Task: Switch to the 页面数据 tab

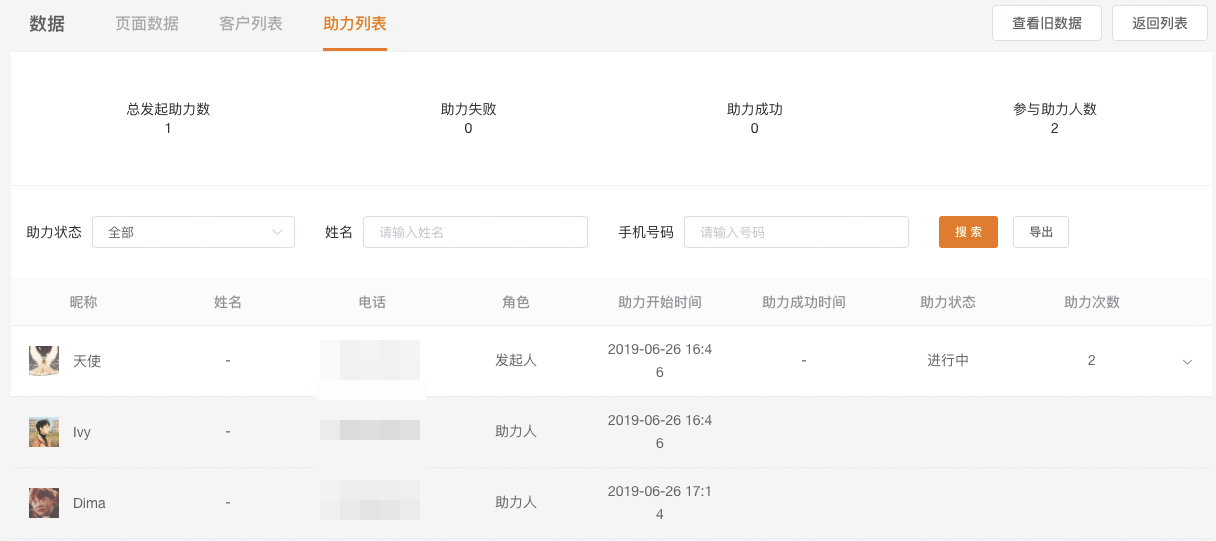Action: click(x=147, y=24)
